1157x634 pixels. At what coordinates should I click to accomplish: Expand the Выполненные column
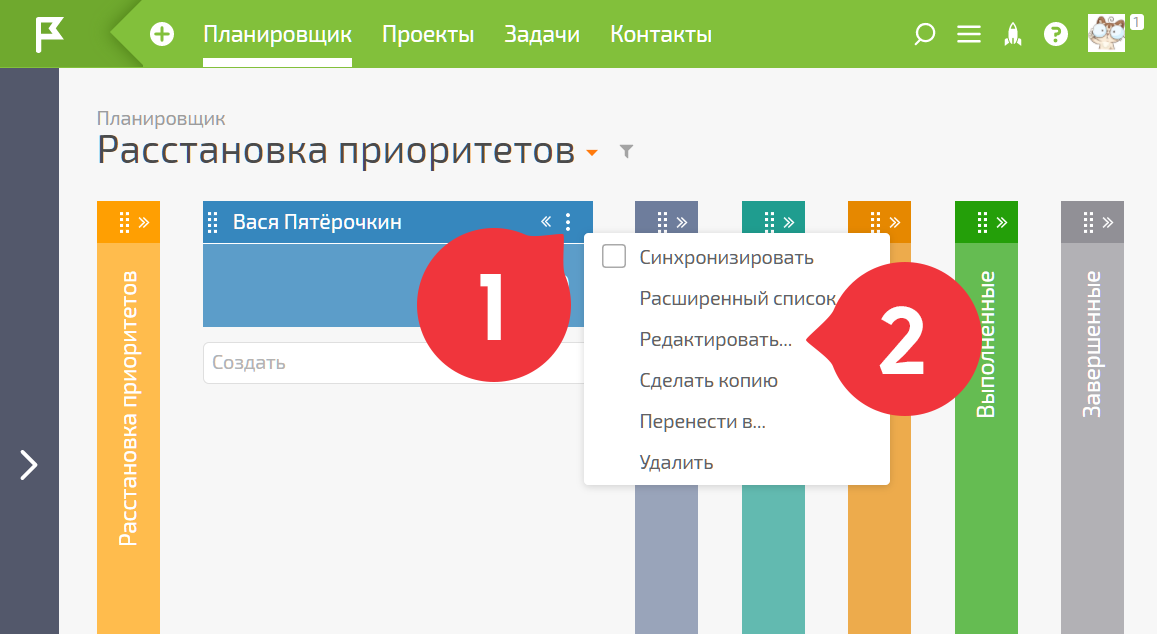(x=1002, y=222)
